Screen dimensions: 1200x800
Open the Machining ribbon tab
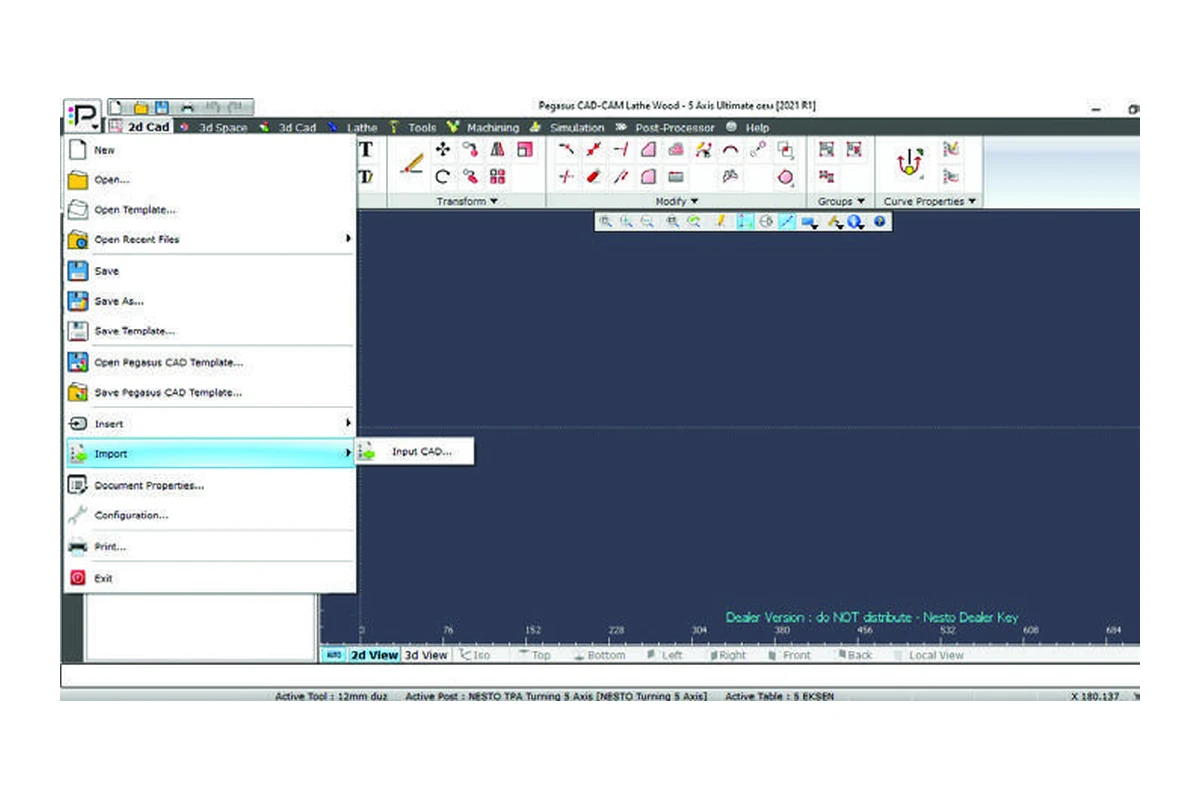pos(492,128)
